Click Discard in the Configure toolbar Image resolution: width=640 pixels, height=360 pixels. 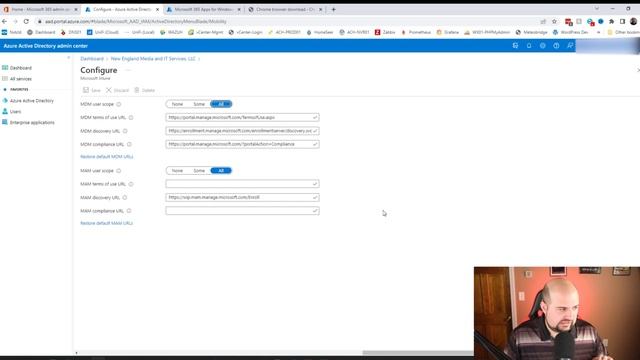(117, 90)
